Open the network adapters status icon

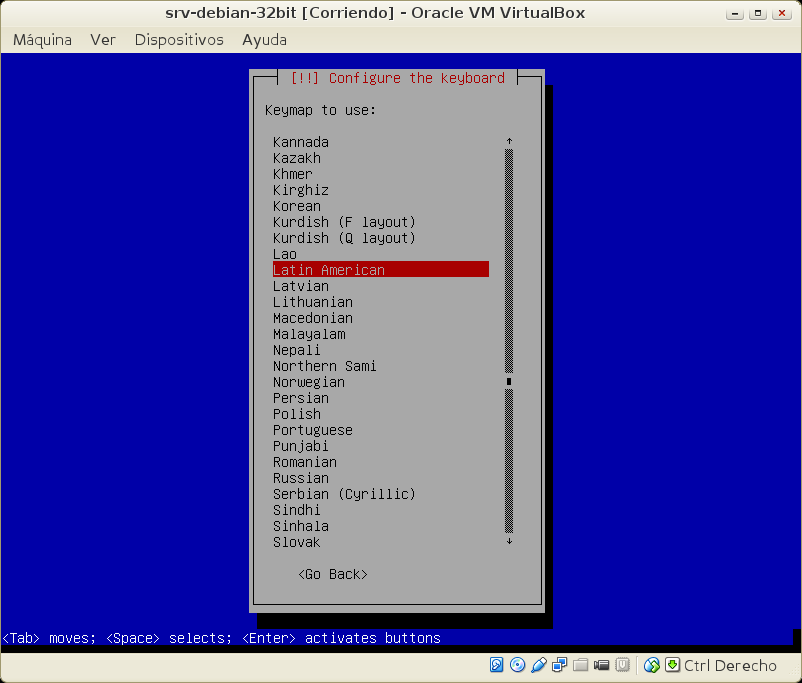pyautogui.click(x=559, y=665)
